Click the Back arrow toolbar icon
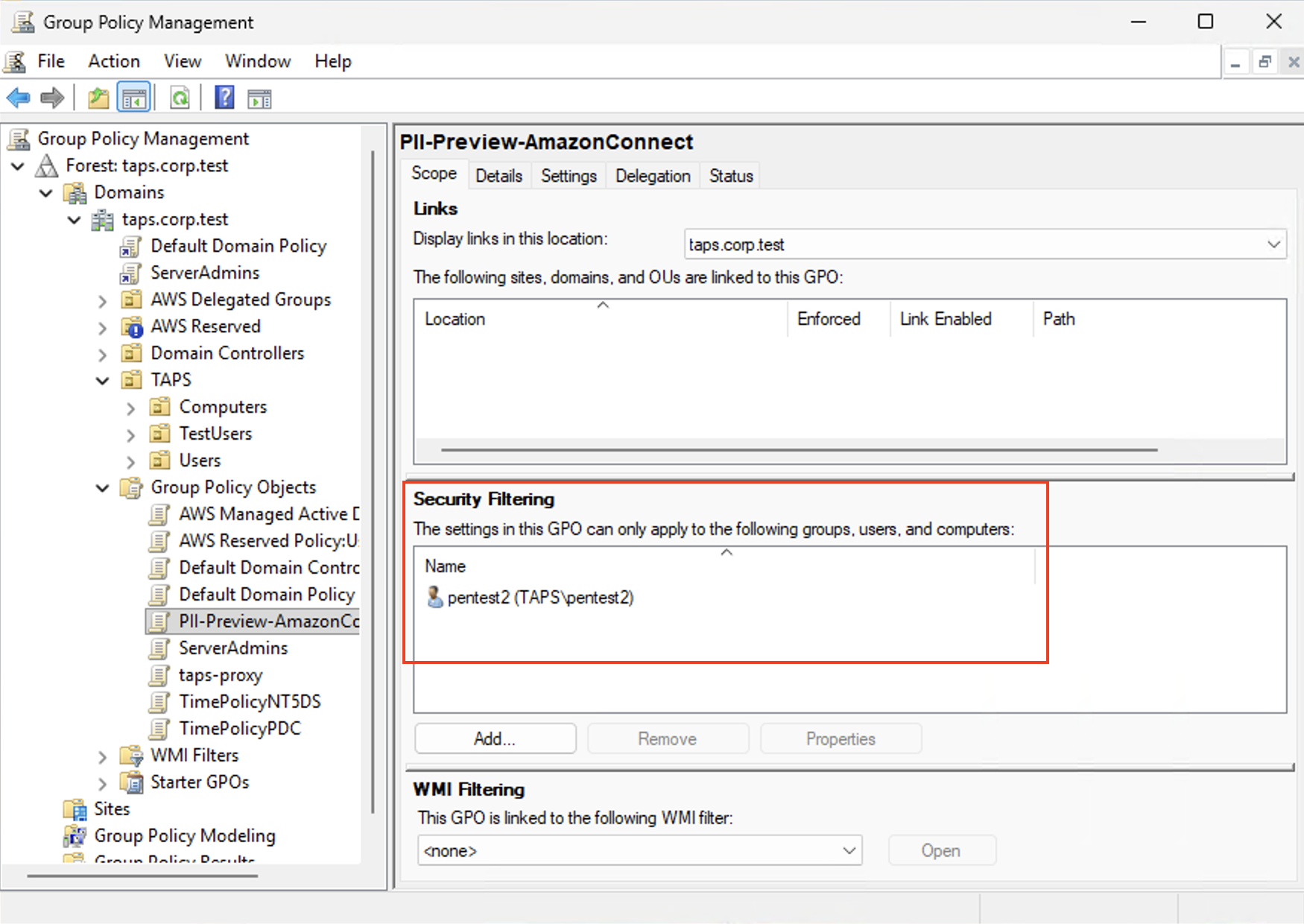 tap(19, 98)
